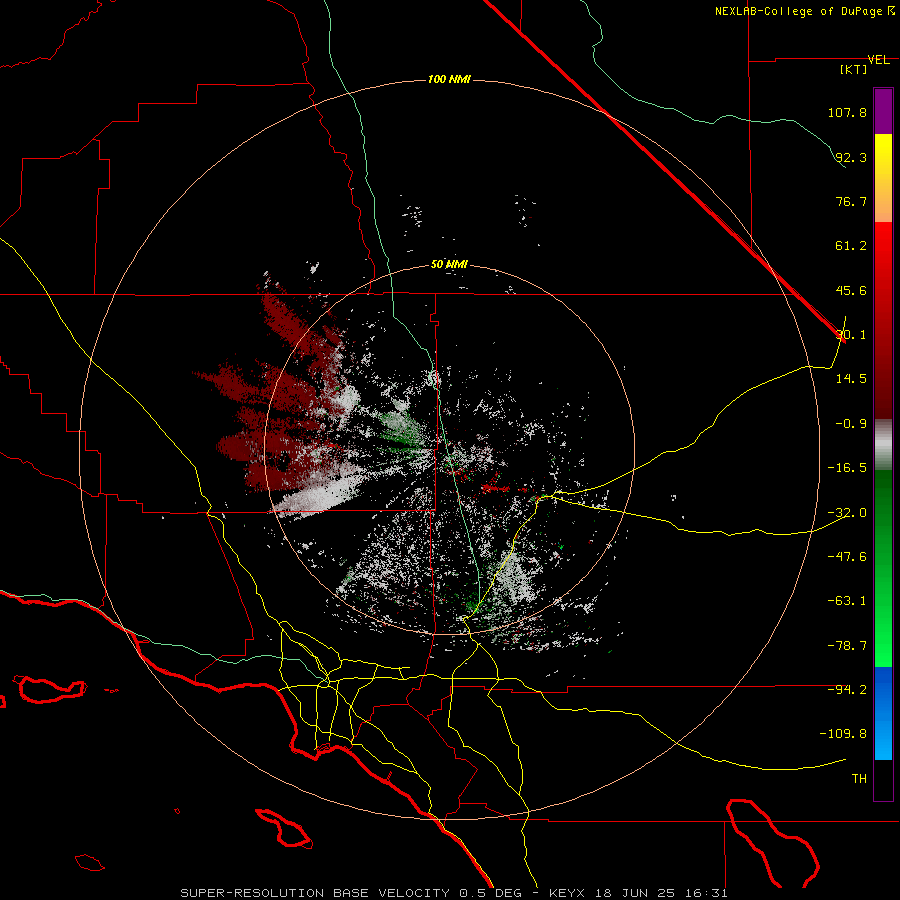Select the -94.2 velocity scale value

[847, 689]
